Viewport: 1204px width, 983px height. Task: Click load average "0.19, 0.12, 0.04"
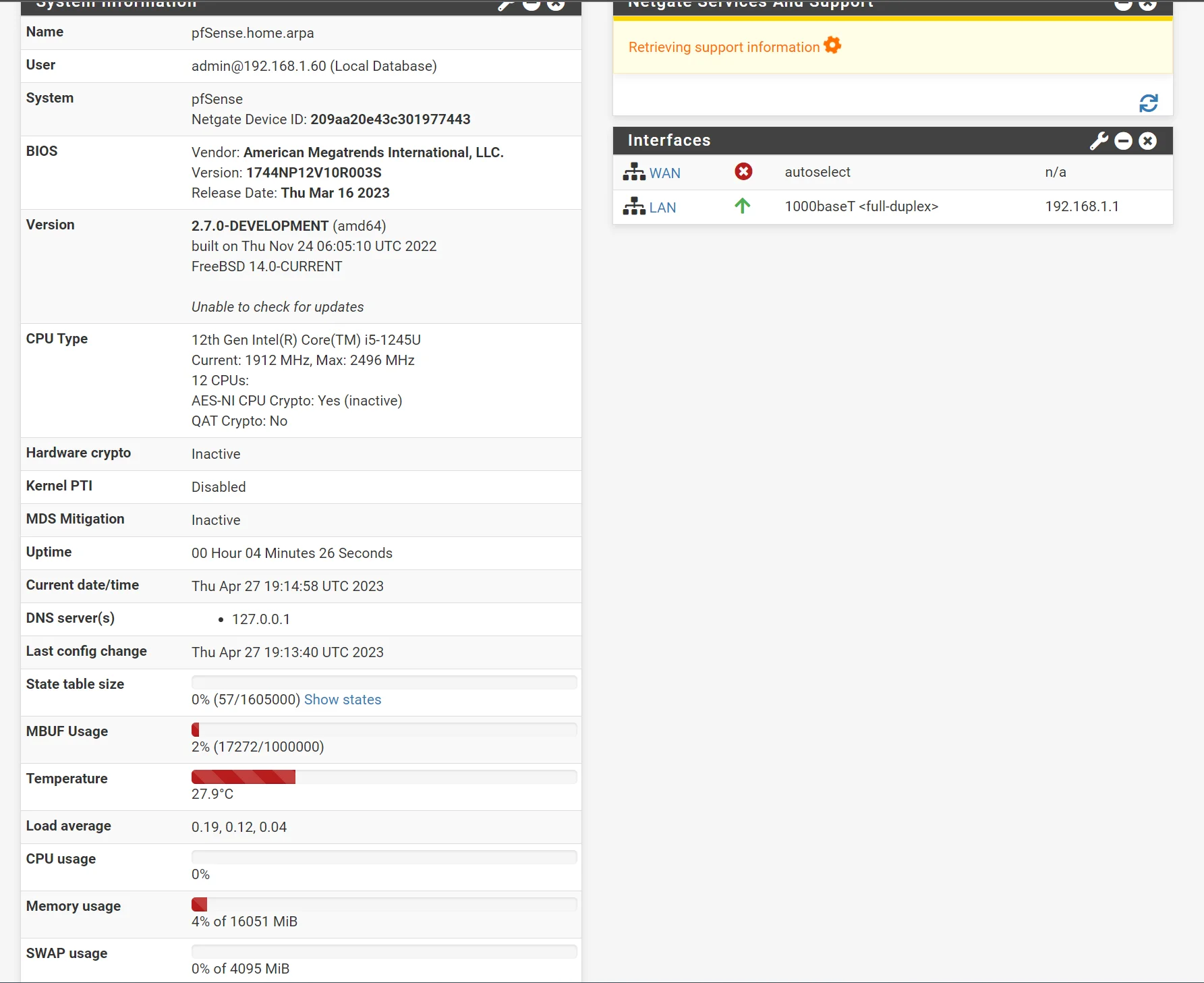[x=239, y=827]
